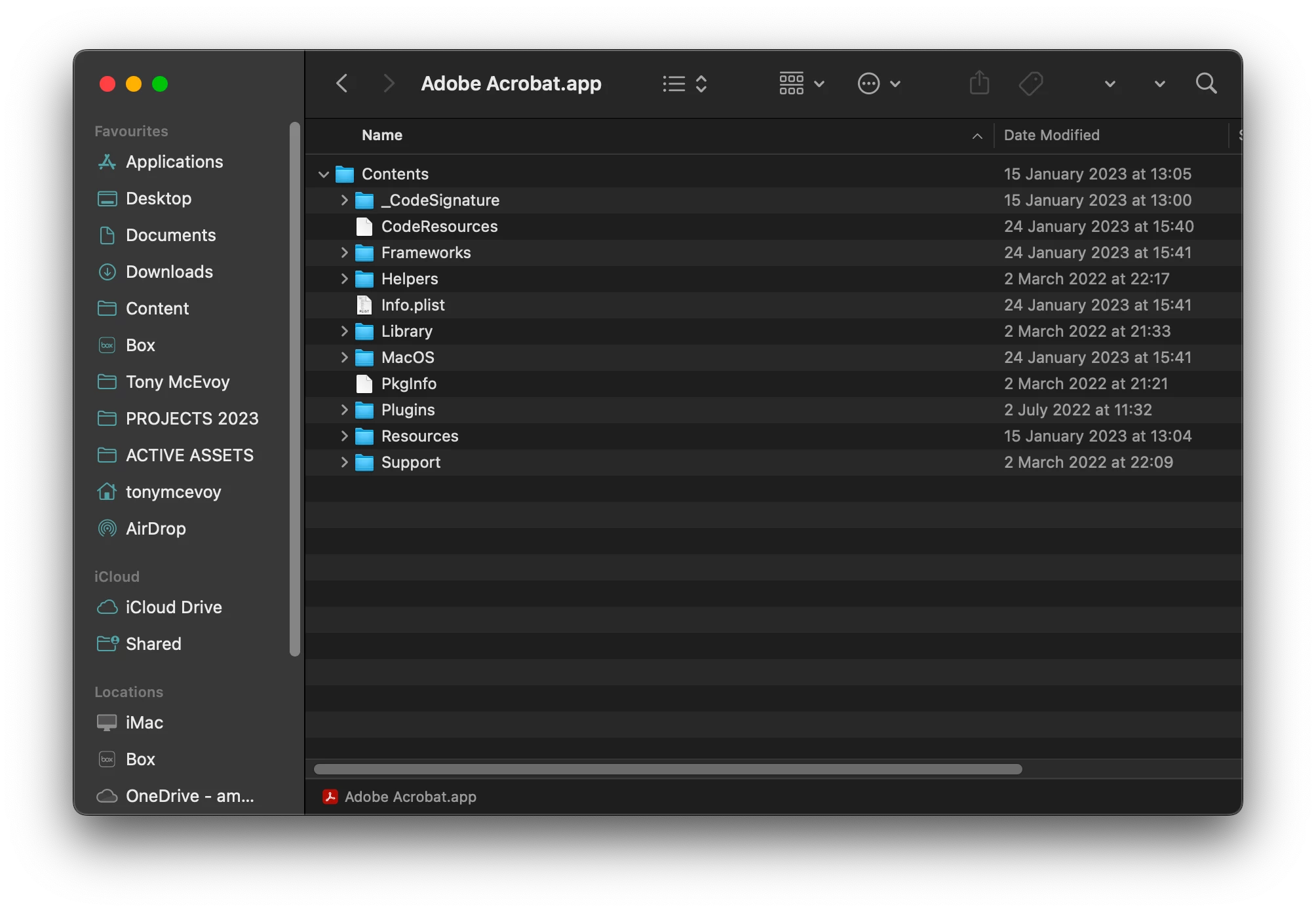Click the horizontal scrollbar of file list

(x=667, y=769)
